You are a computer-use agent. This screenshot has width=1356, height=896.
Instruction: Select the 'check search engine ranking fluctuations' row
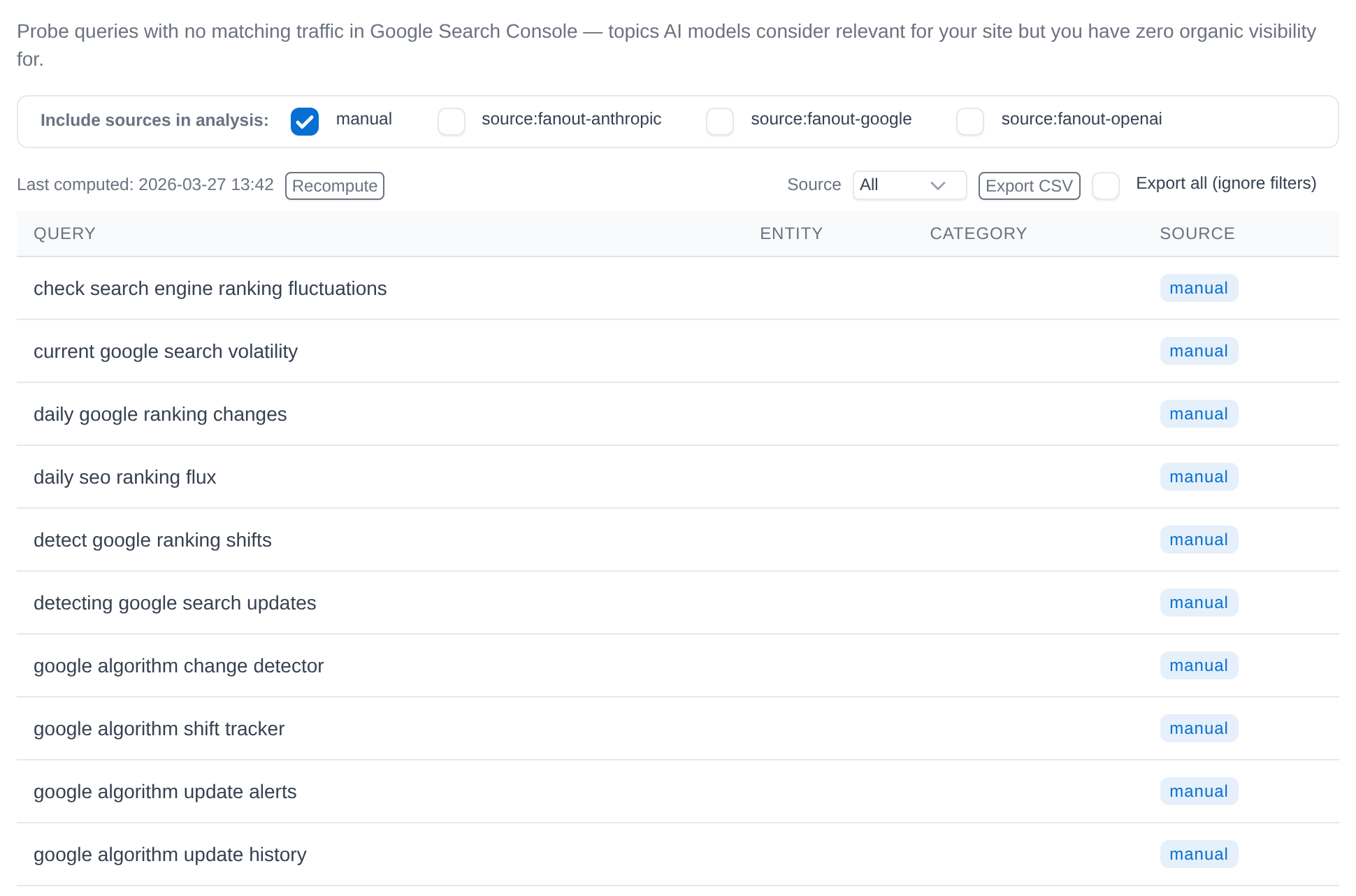tap(678, 288)
